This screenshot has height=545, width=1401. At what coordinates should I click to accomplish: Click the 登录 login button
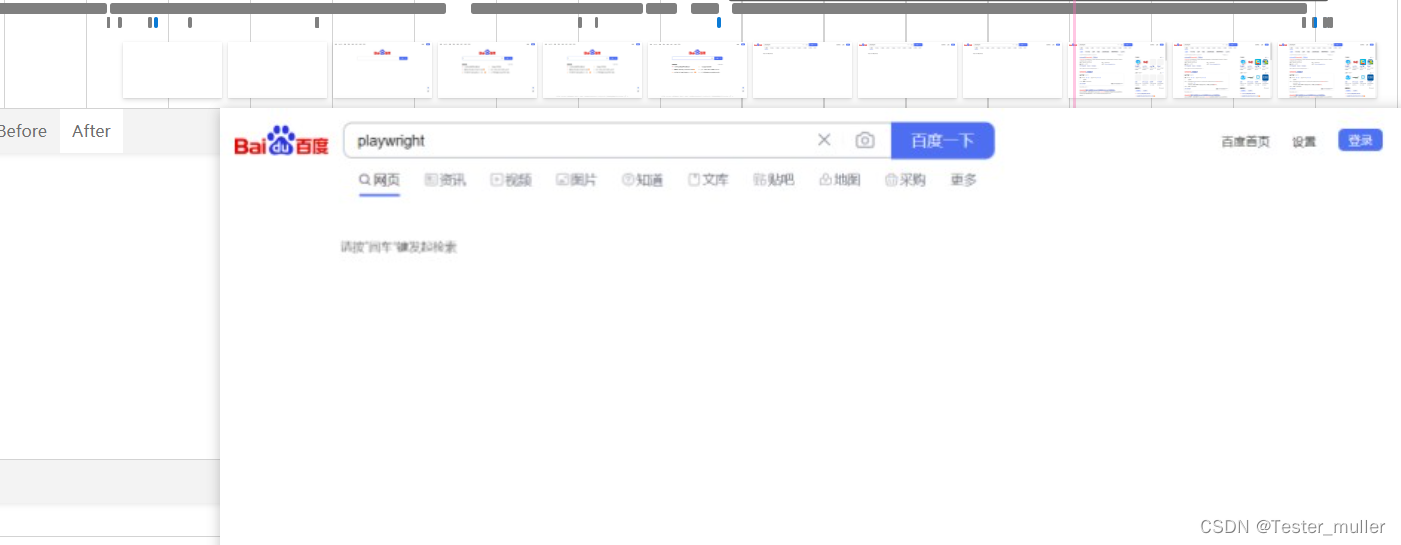point(1360,141)
